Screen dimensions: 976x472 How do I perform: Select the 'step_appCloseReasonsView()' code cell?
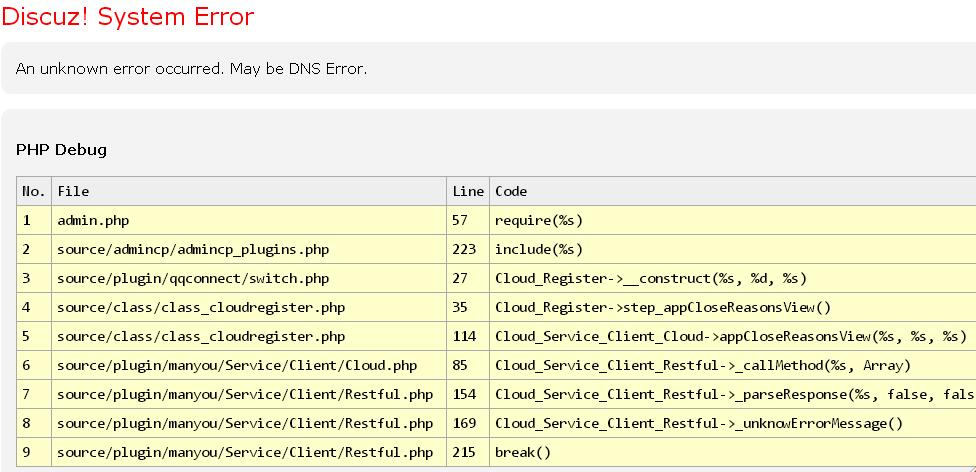point(733,308)
